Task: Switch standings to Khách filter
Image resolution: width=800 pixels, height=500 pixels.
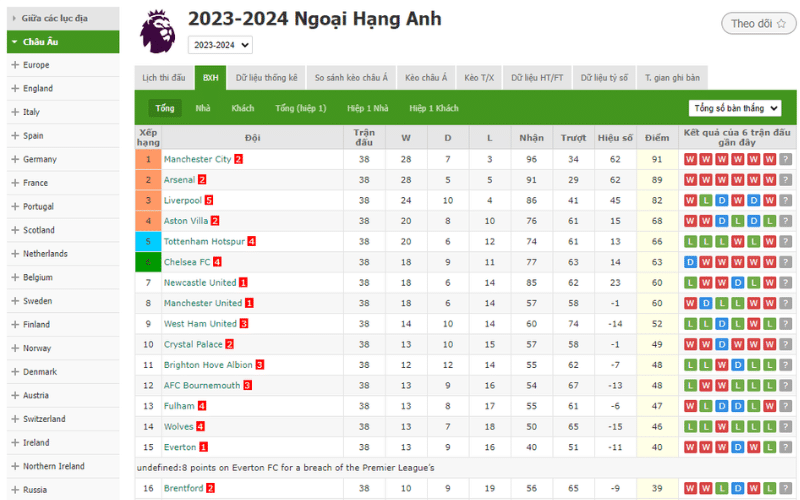Action: [x=243, y=108]
